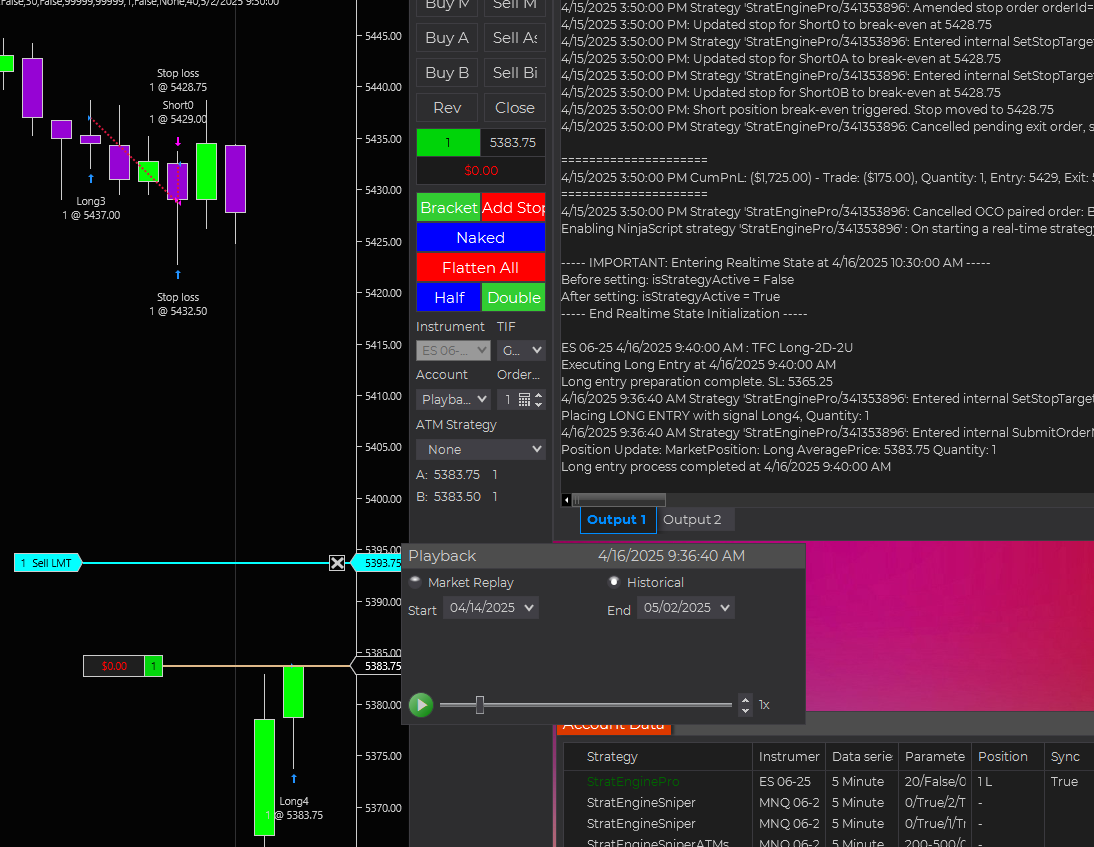
Task: Select the Market Replay radio button
Action: point(415,582)
